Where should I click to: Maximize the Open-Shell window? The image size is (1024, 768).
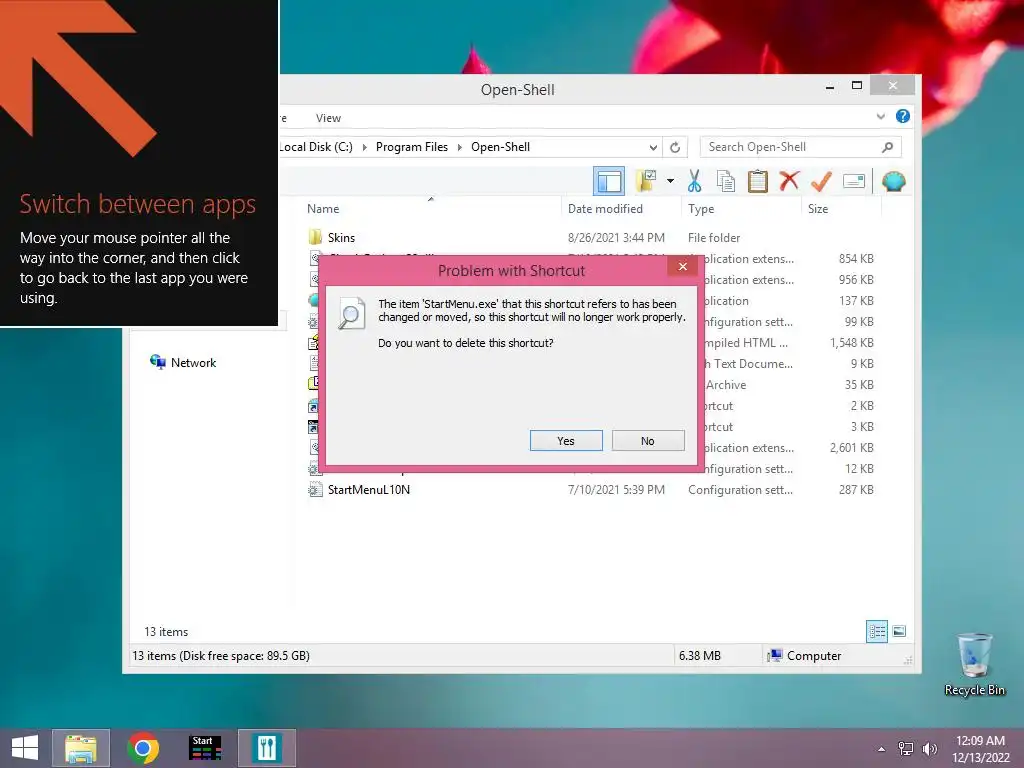(857, 86)
